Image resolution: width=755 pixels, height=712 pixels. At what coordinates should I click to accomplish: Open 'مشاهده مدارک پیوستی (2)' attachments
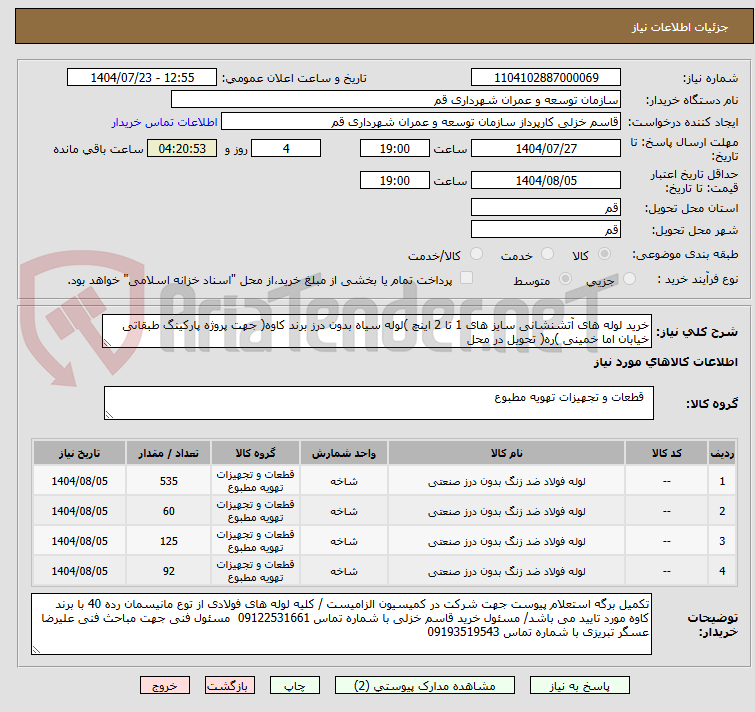coord(428,686)
